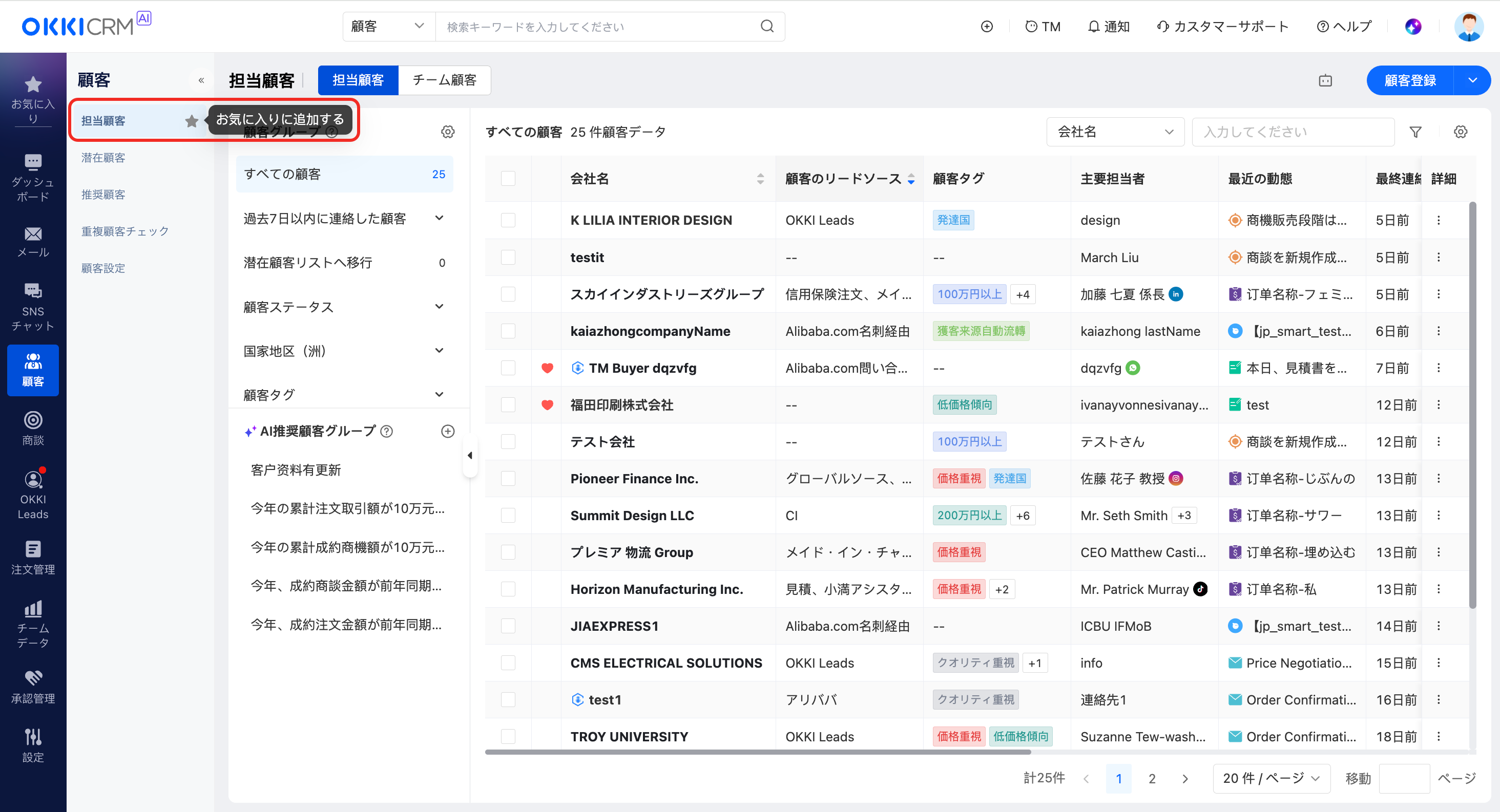Open Order Management (注文管理) sidebar icon

pyautogui.click(x=33, y=558)
